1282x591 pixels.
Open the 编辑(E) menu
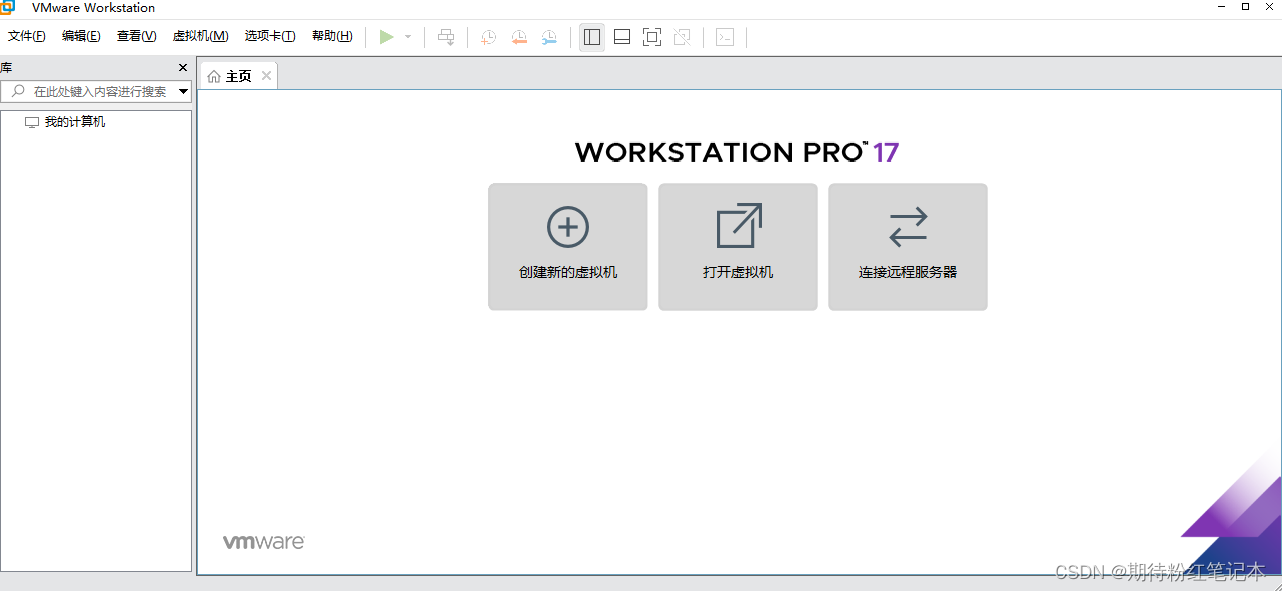[81, 36]
